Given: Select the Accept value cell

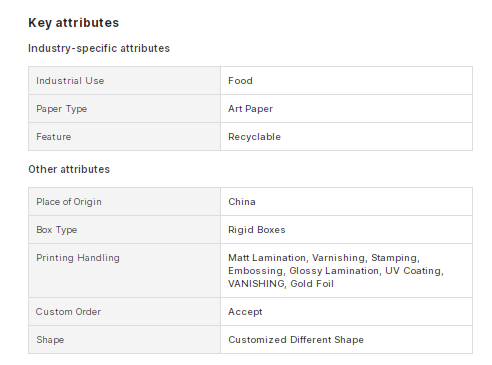Looking at the screenshot, I should click(x=346, y=312).
